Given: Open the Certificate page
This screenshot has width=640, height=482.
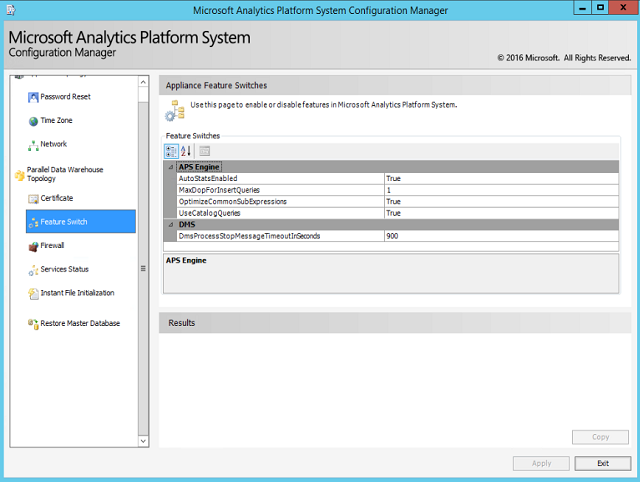Looking at the screenshot, I should (x=56, y=198).
